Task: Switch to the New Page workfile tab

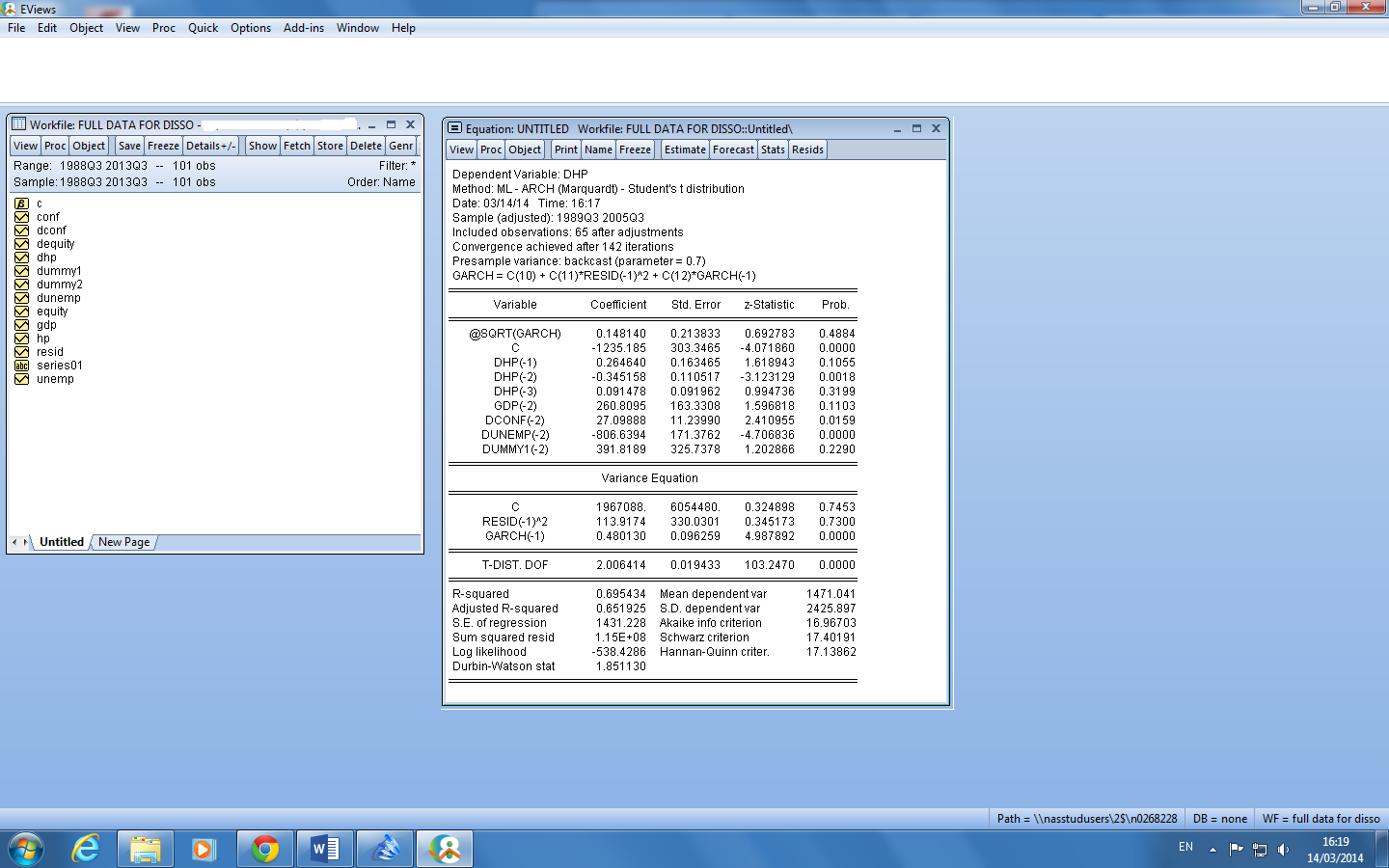Action: pos(124,542)
